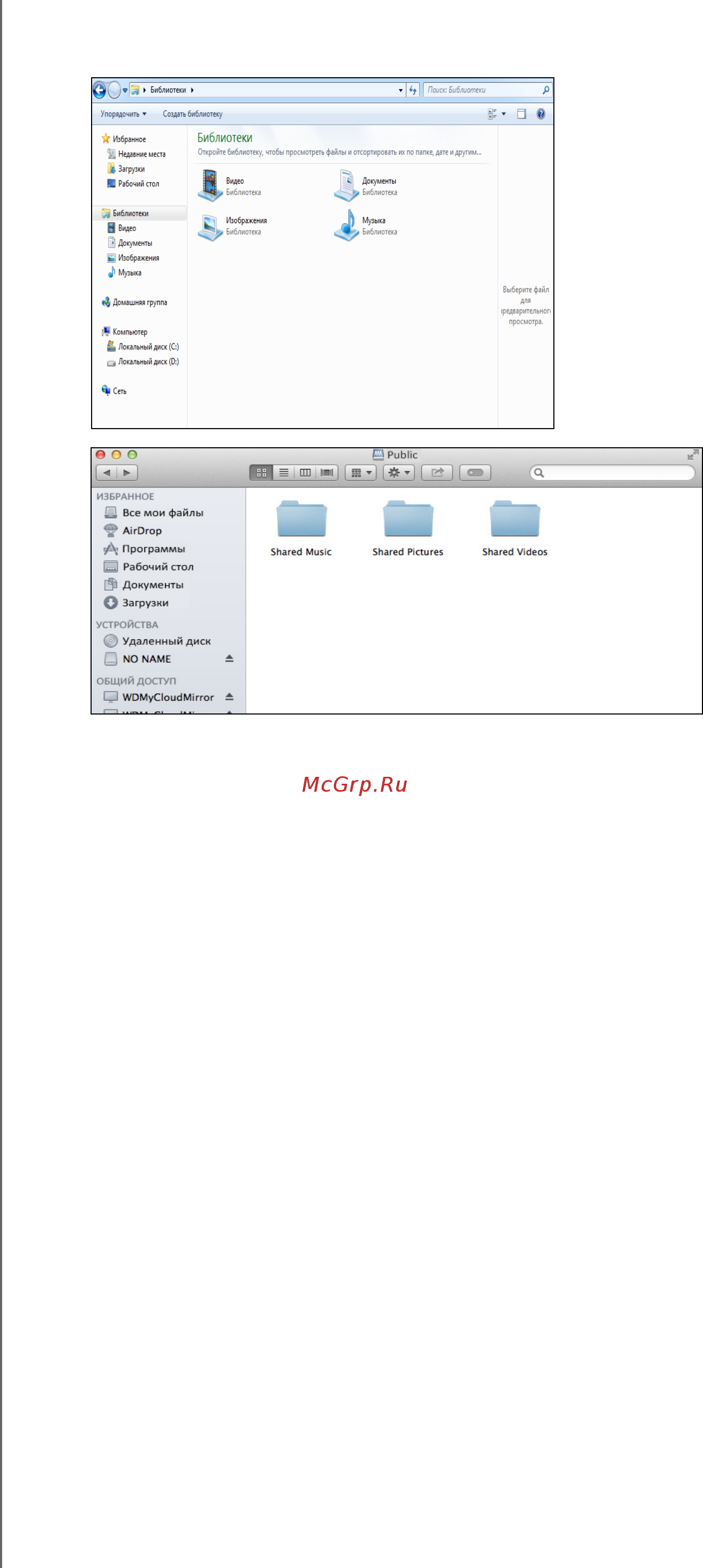Switch Finder to list view
The height and width of the screenshot is (1568, 703).
click(x=284, y=472)
